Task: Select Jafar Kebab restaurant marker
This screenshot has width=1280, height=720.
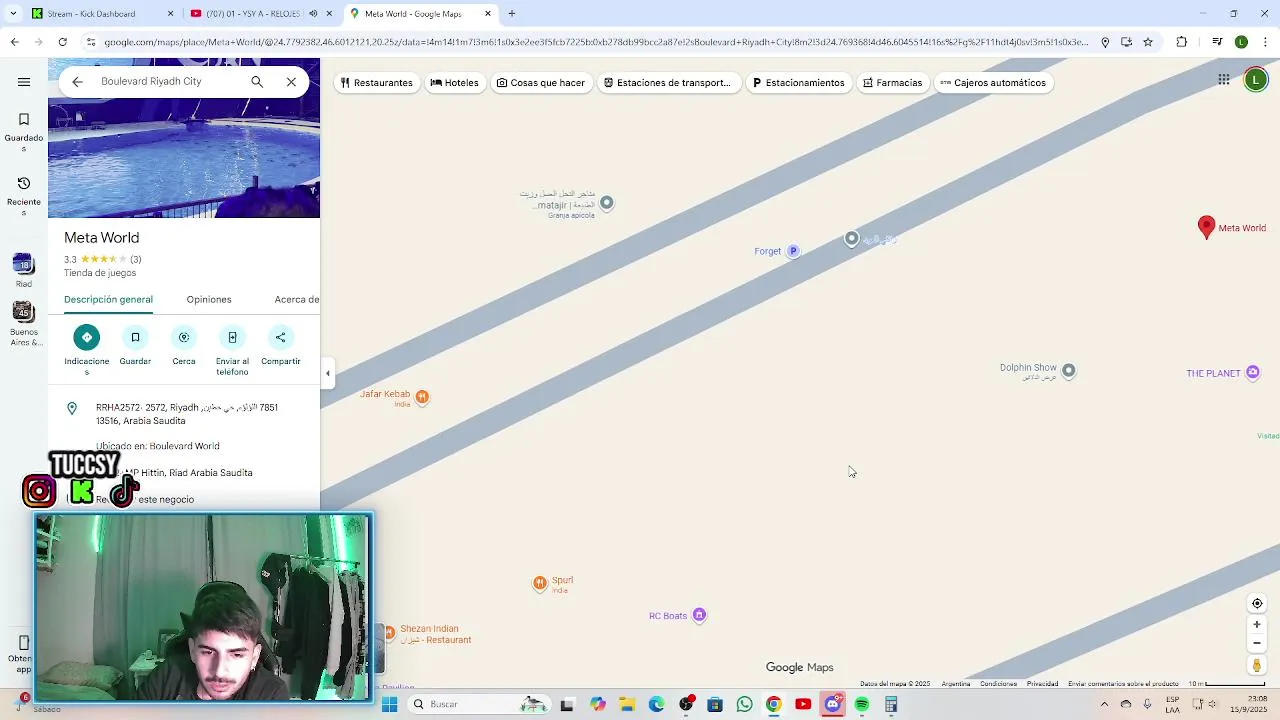Action: [422, 397]
